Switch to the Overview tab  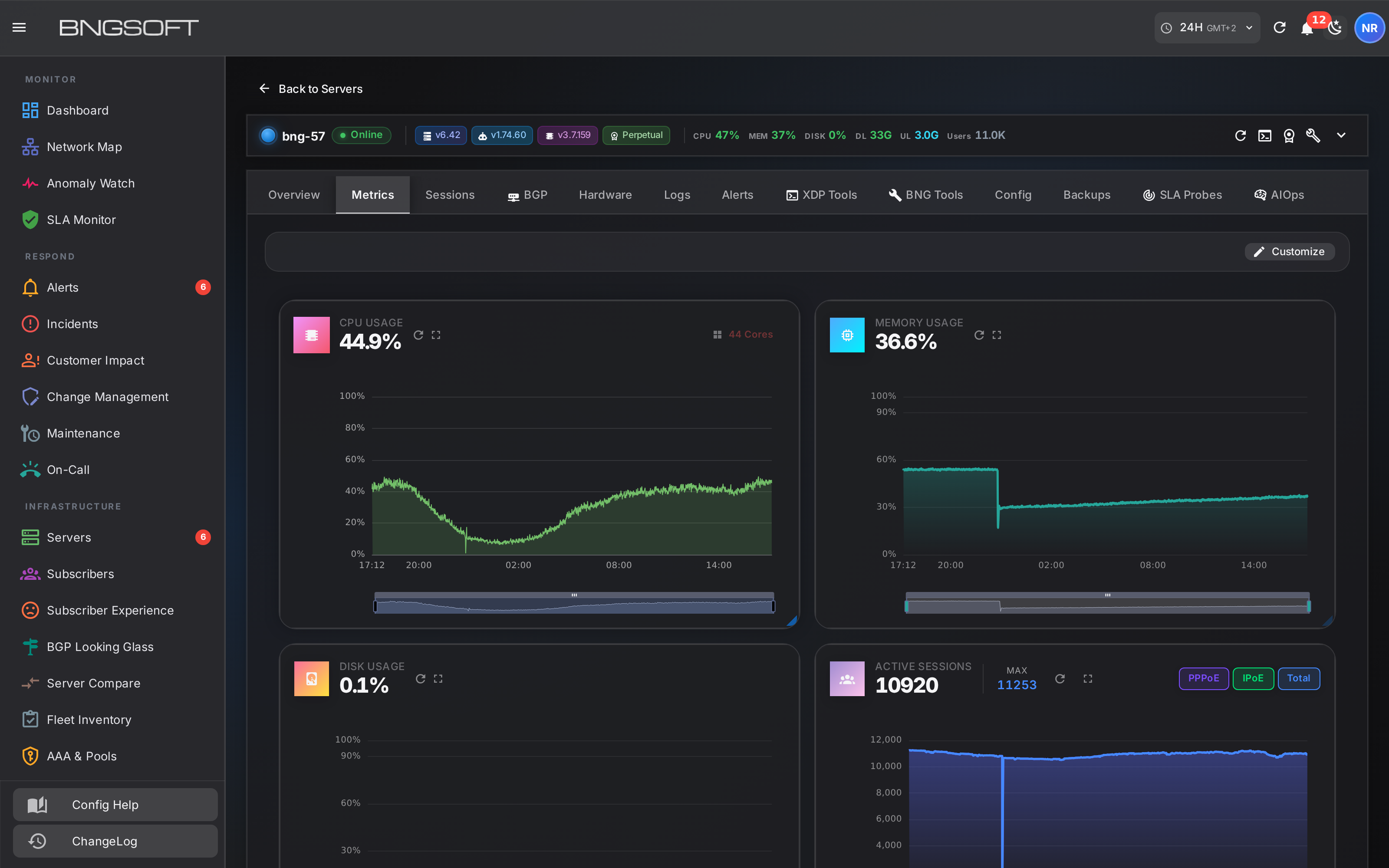294,195
